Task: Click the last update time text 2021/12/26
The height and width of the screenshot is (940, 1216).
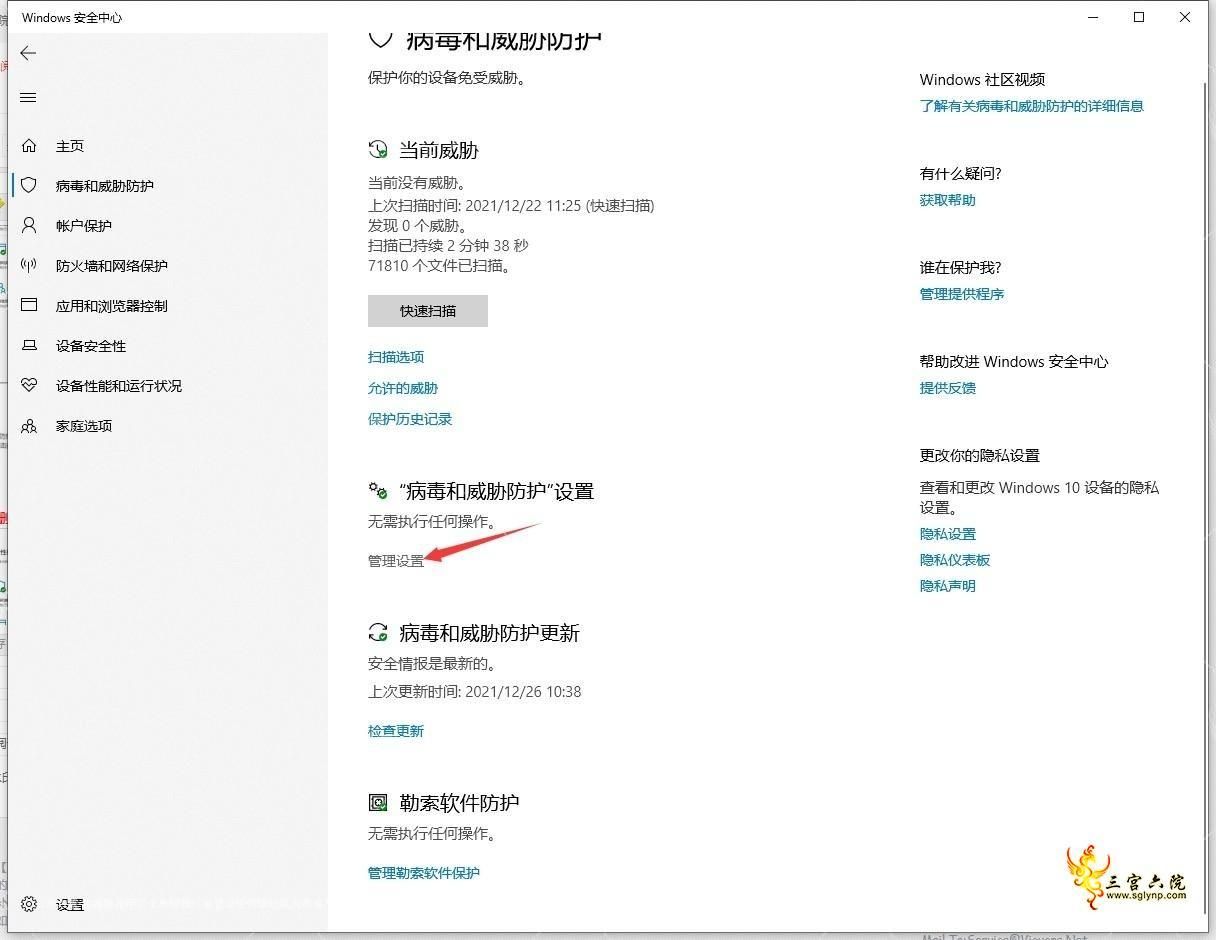Action: 475,692
